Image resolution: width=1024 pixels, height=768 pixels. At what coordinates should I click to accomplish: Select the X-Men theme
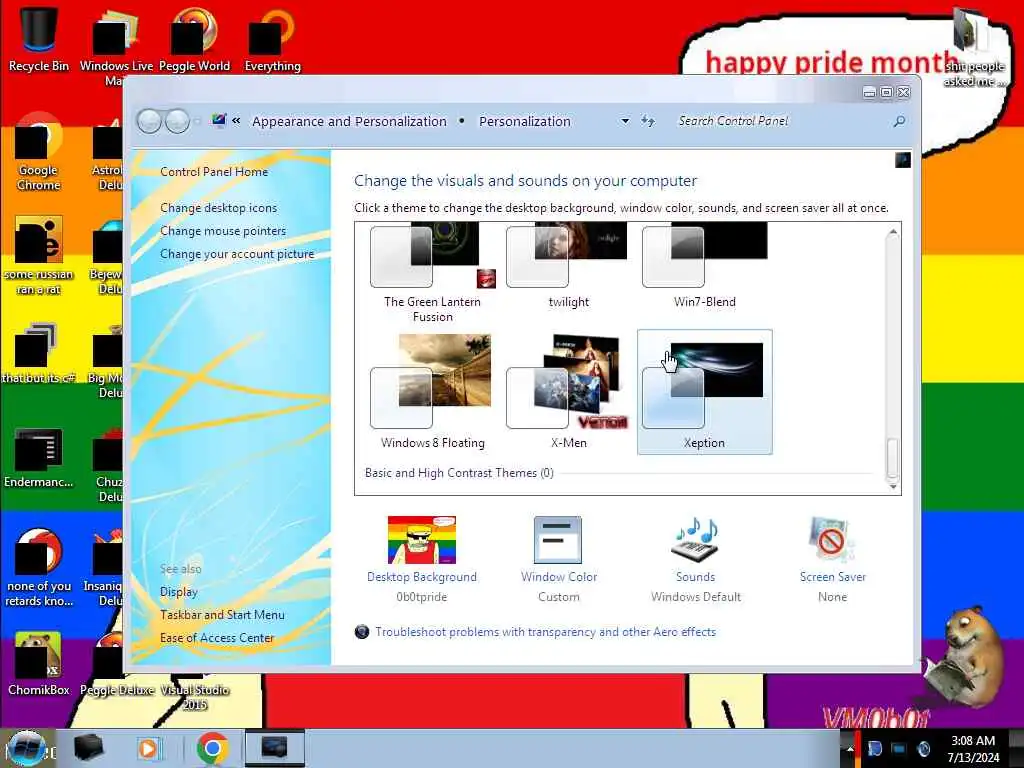tap(568, 392)
